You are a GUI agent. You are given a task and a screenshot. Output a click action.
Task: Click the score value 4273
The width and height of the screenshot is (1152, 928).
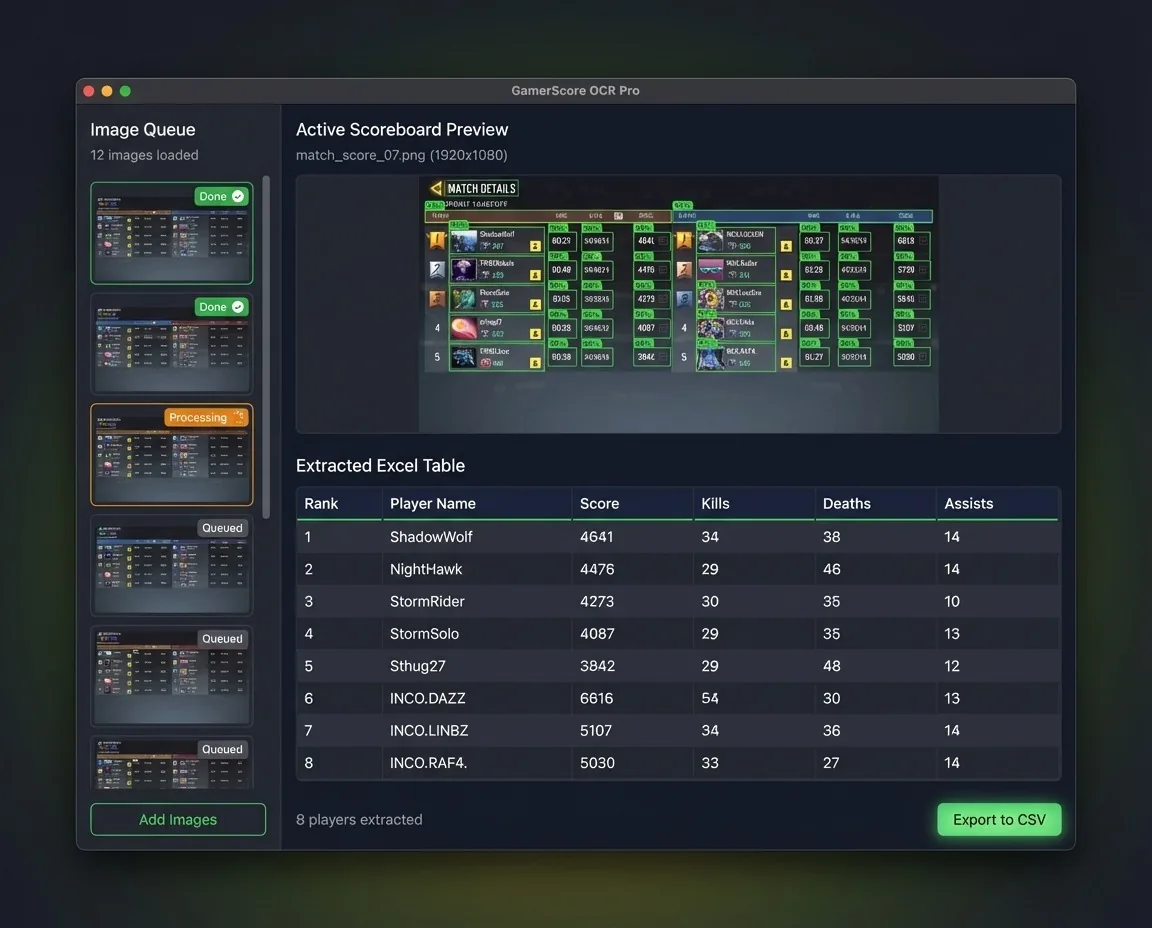tap(597, 601)
